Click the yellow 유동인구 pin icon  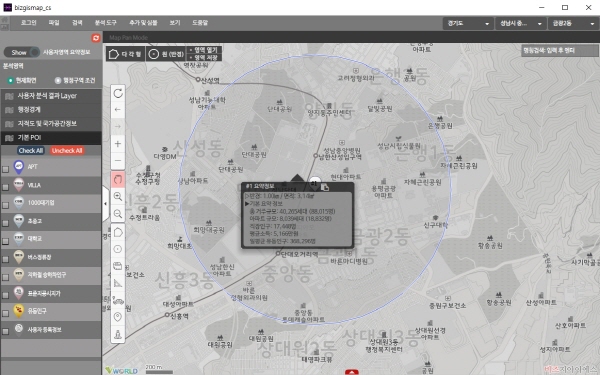[19, 311]
